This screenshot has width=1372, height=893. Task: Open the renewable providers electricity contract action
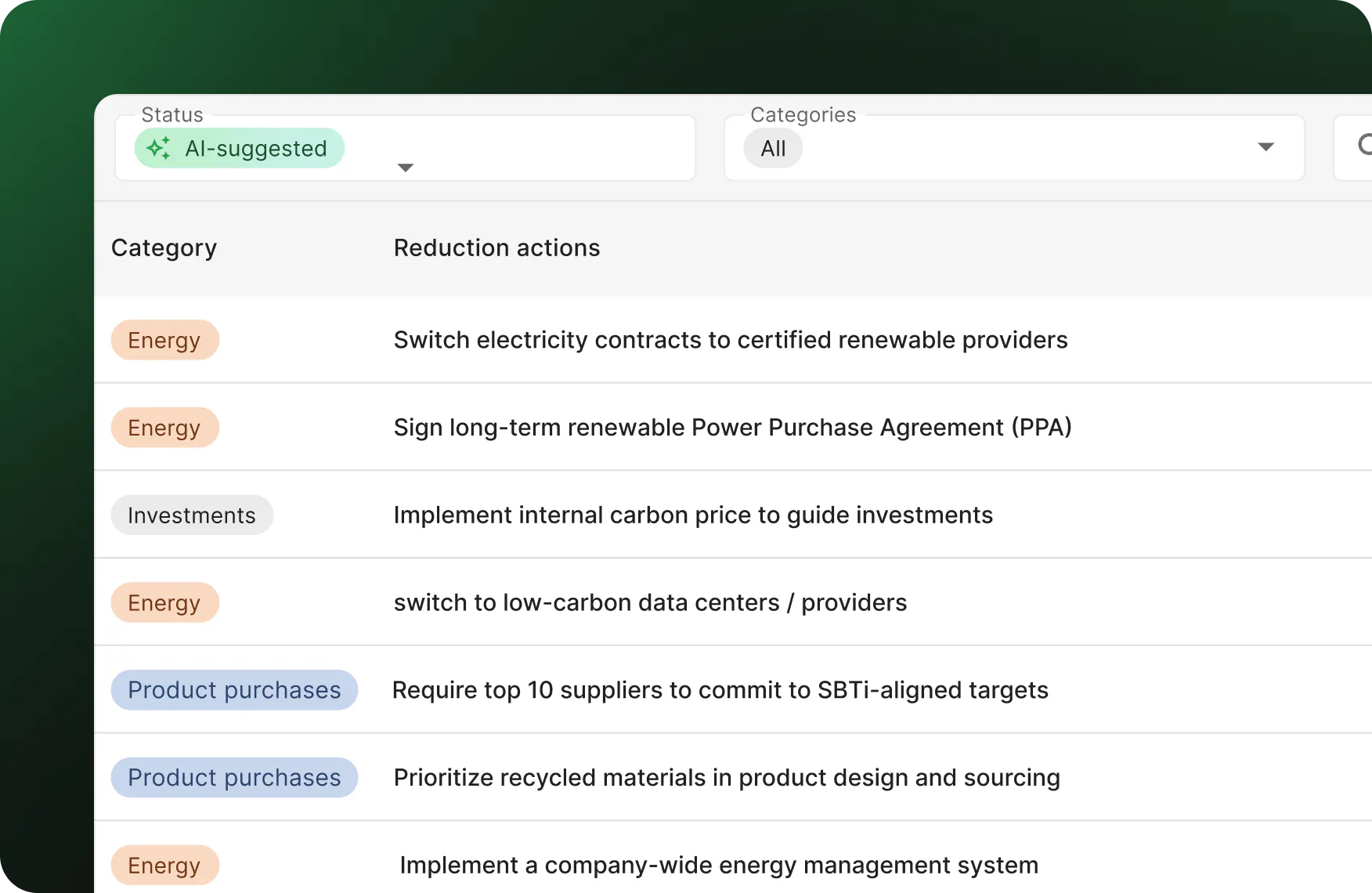[731, 340]
